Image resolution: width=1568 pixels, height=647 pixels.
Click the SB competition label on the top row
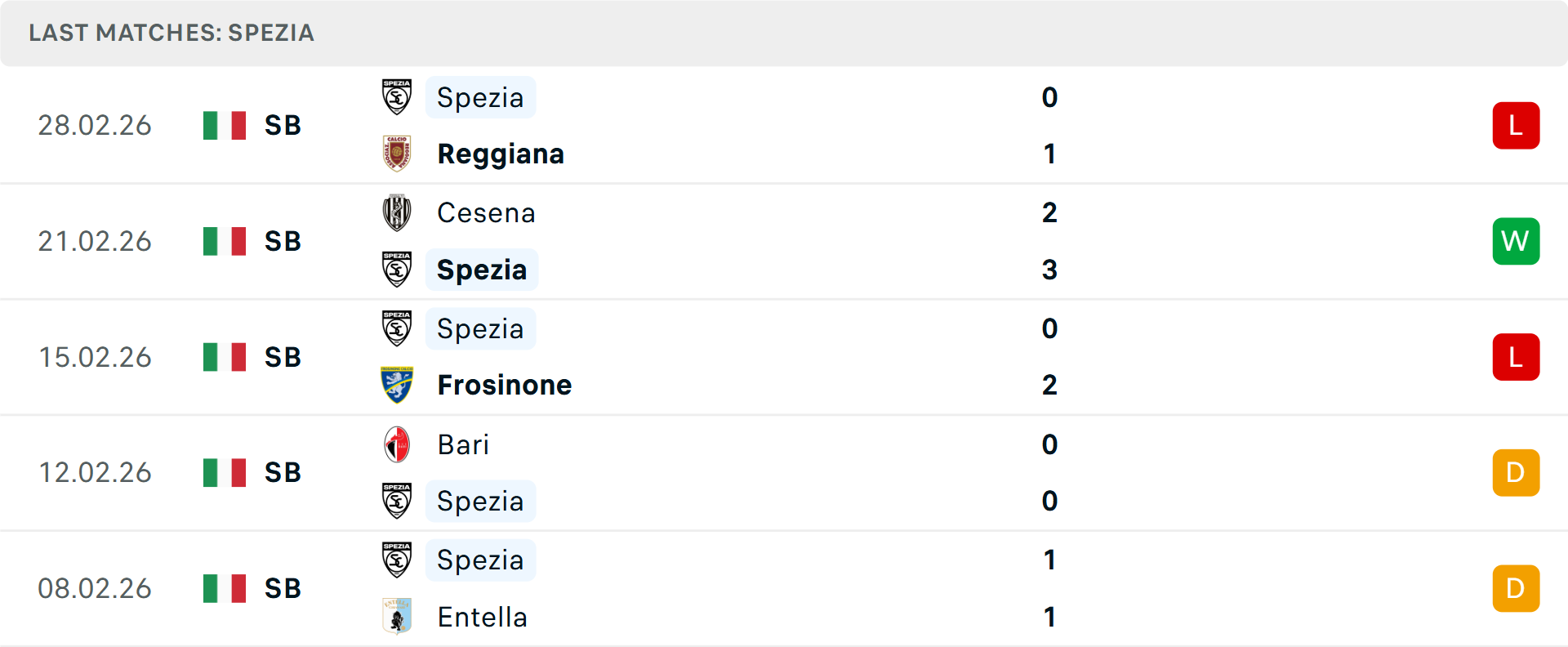[x=281, y=125]
